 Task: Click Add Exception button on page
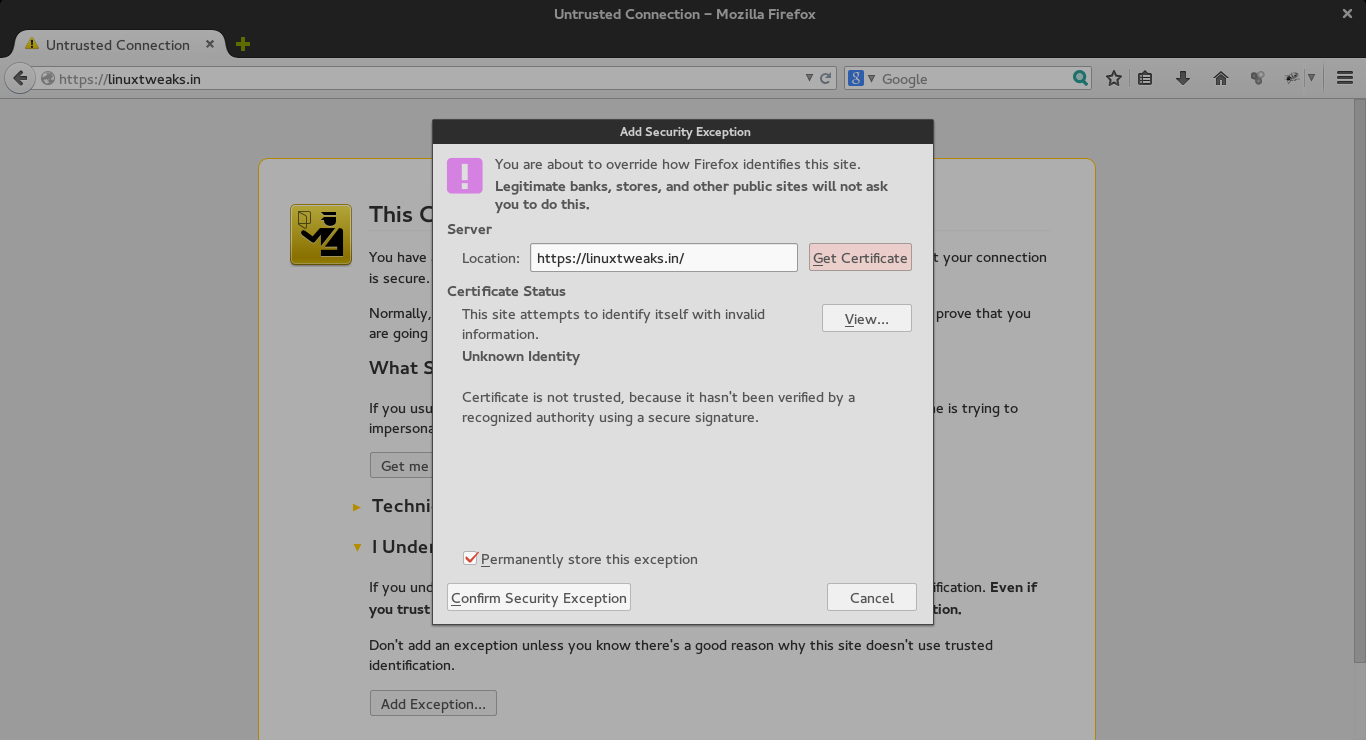tap(433, 703)
